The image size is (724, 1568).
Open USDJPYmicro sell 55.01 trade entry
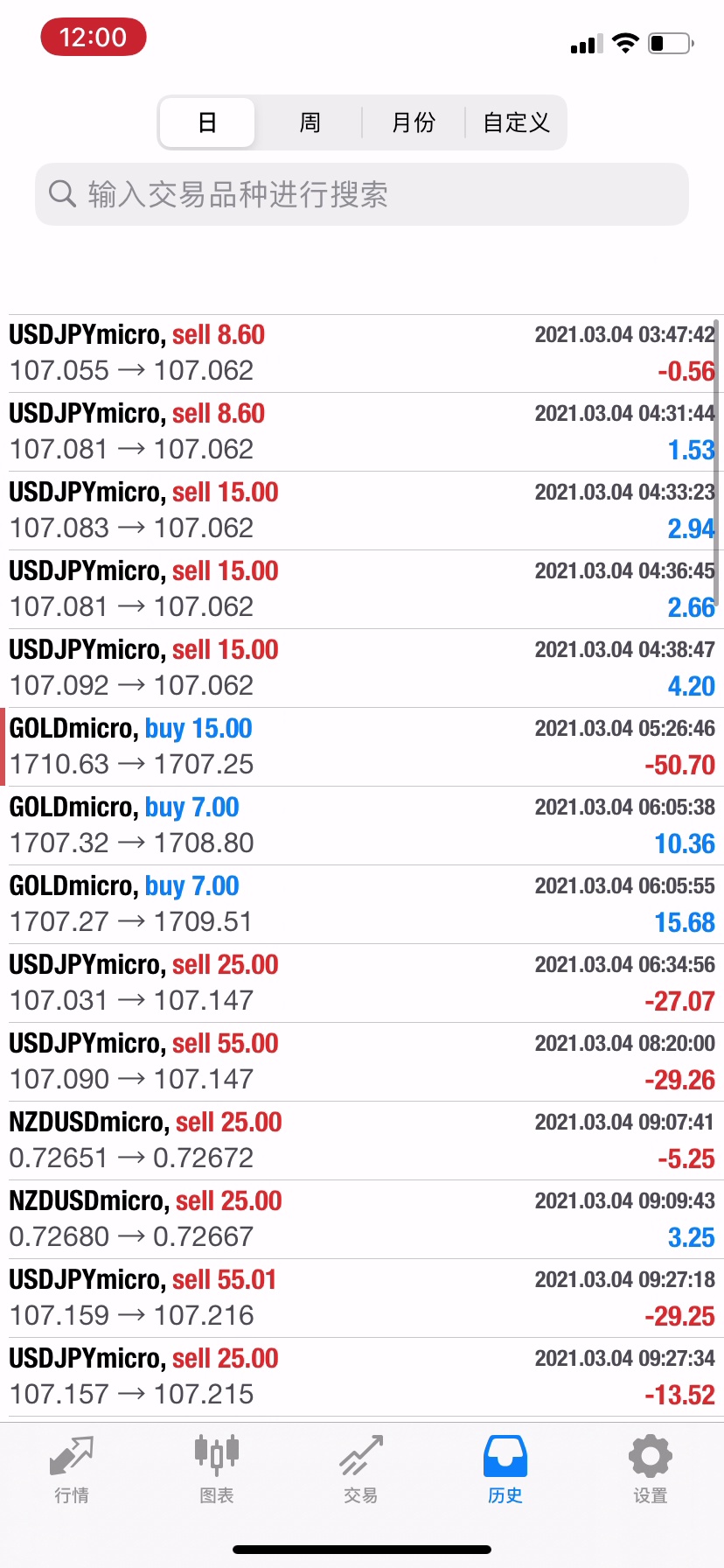(362, 1298)
